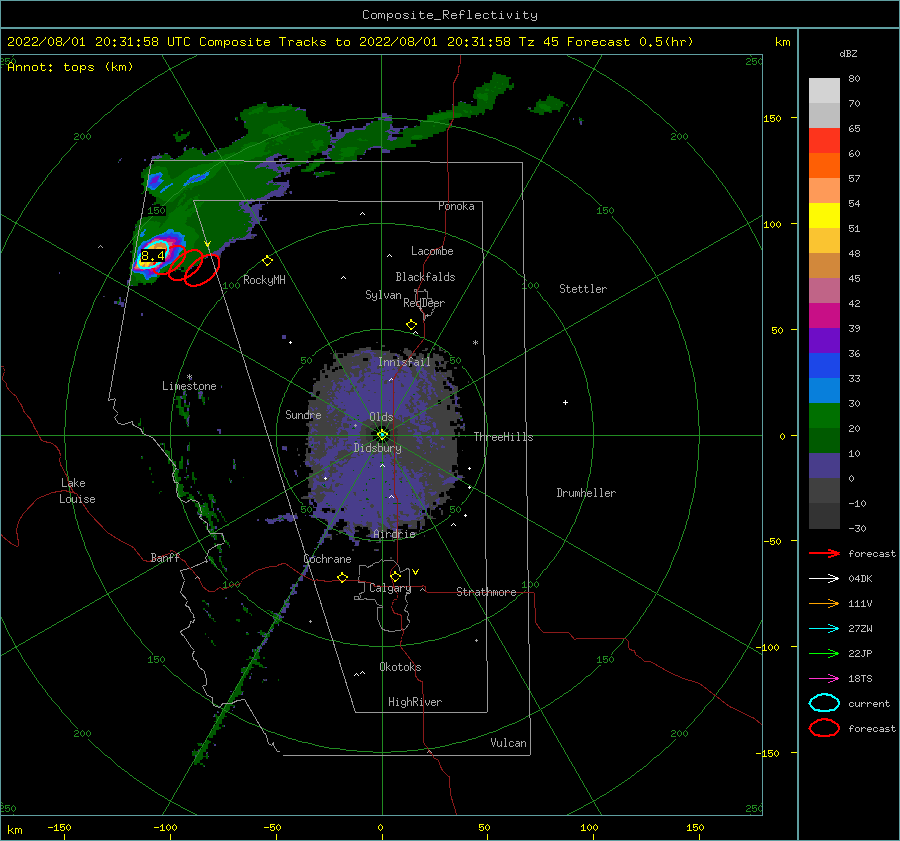The height and width of the screenshot is (841, 900).
Task: Click the Limestone location label
Action: click(189, 386)
